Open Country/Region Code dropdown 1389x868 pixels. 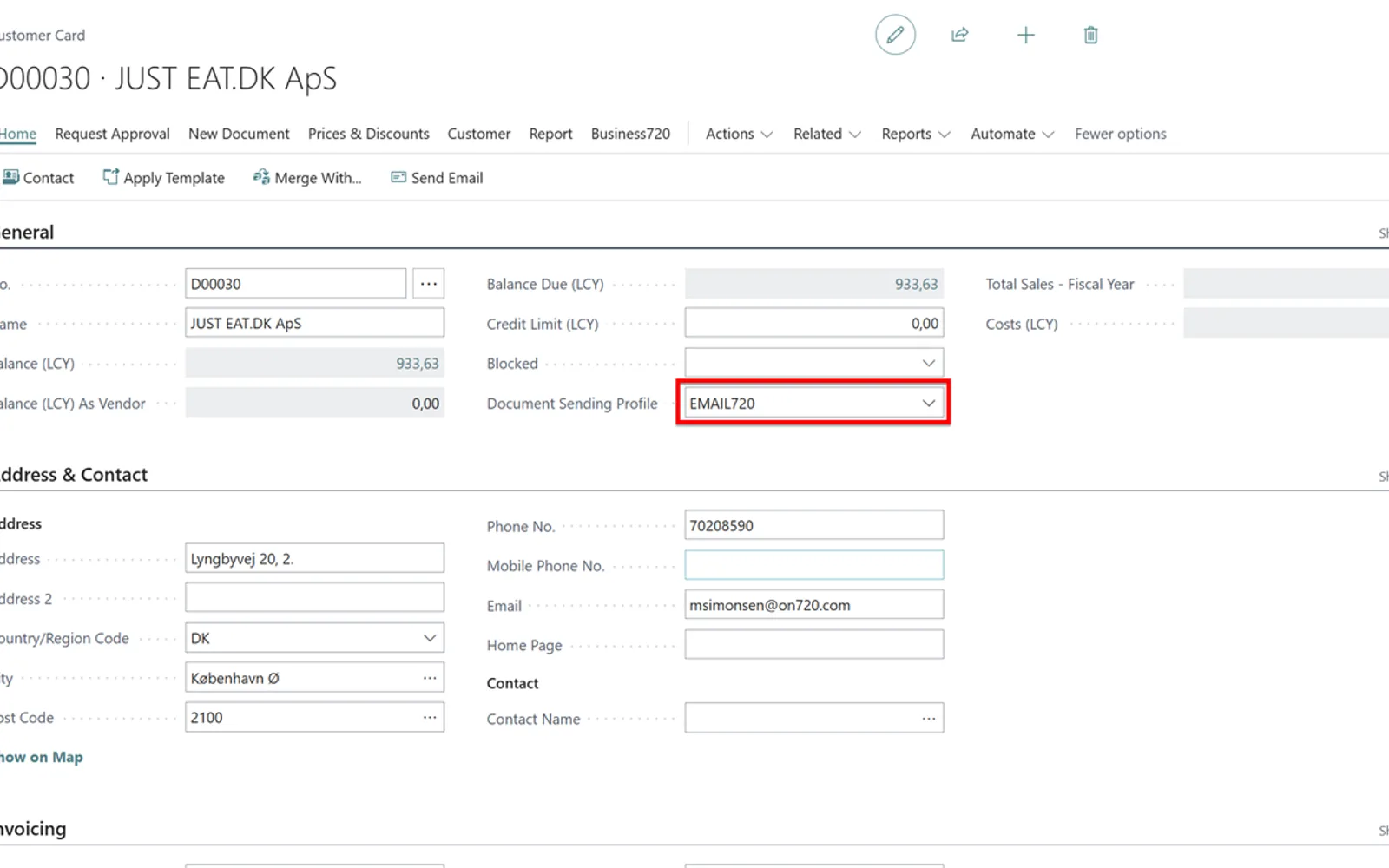[430, 638]
